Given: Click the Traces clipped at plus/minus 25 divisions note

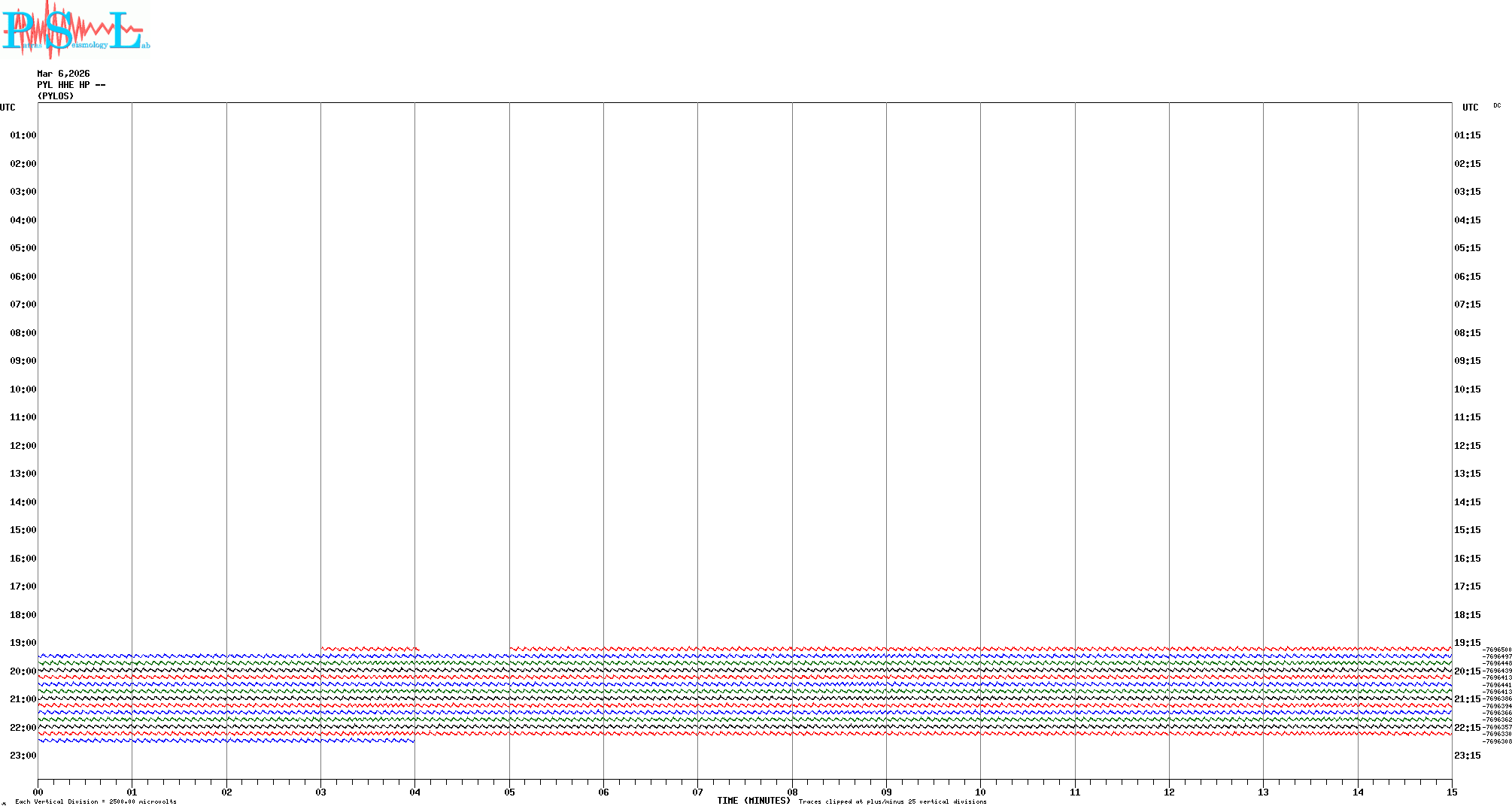Looking at the screenshot, I should (x=892, y=801).
